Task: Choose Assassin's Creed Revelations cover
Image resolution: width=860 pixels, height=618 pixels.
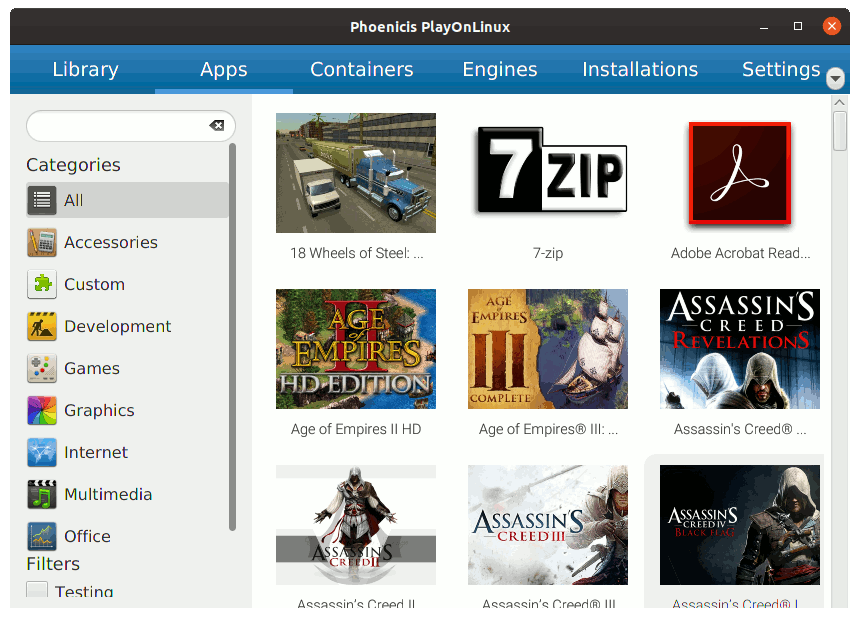Action: click(740, 349)
